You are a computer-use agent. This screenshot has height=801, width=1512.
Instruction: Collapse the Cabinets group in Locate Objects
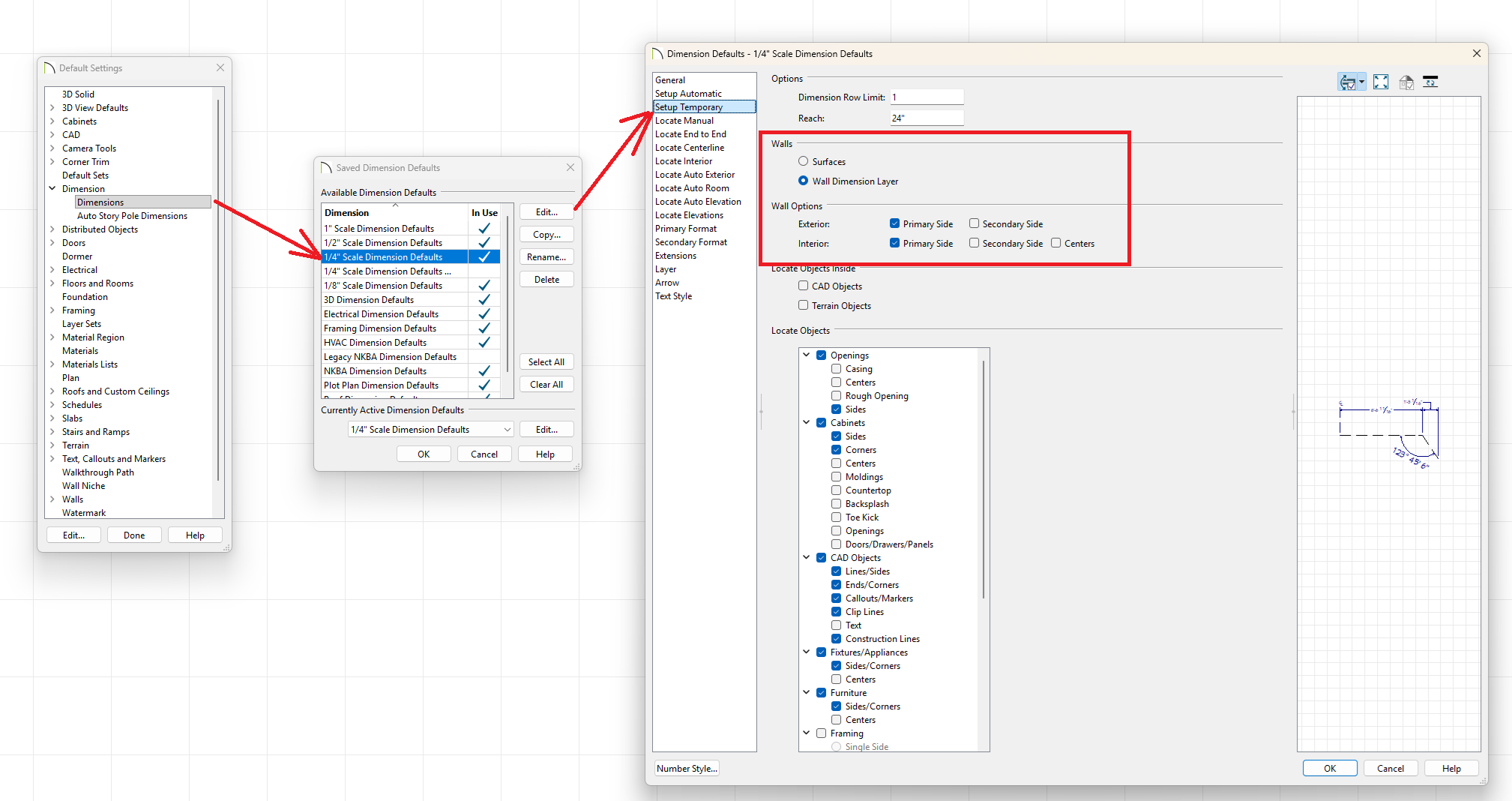(807, 422)
